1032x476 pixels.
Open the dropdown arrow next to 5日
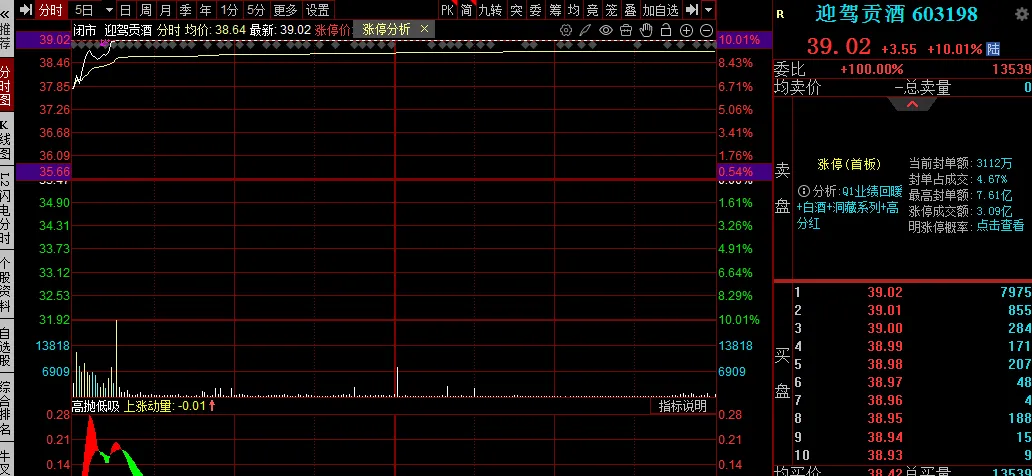pos(109,10)
